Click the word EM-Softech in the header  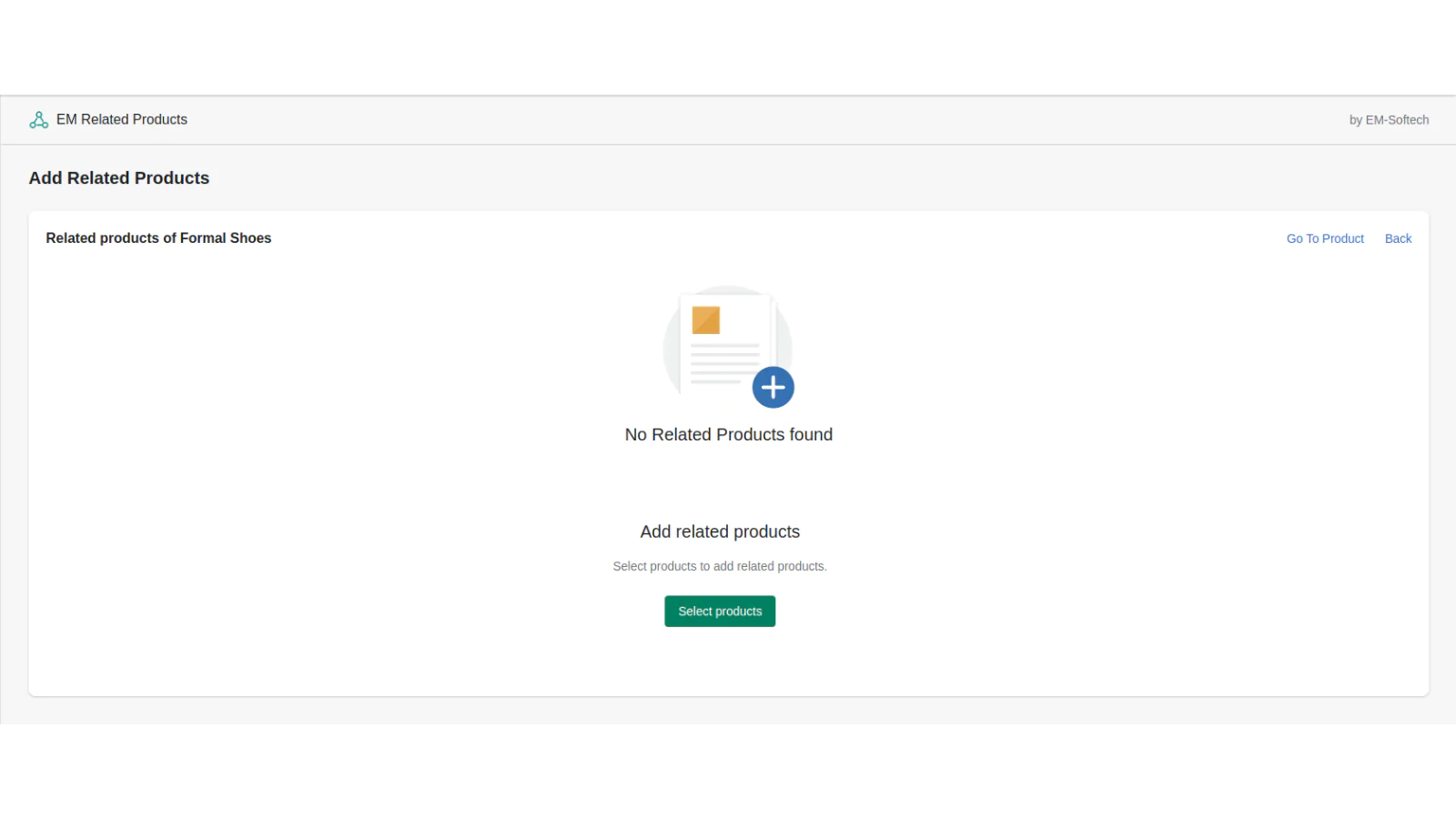pos(1397,120)
